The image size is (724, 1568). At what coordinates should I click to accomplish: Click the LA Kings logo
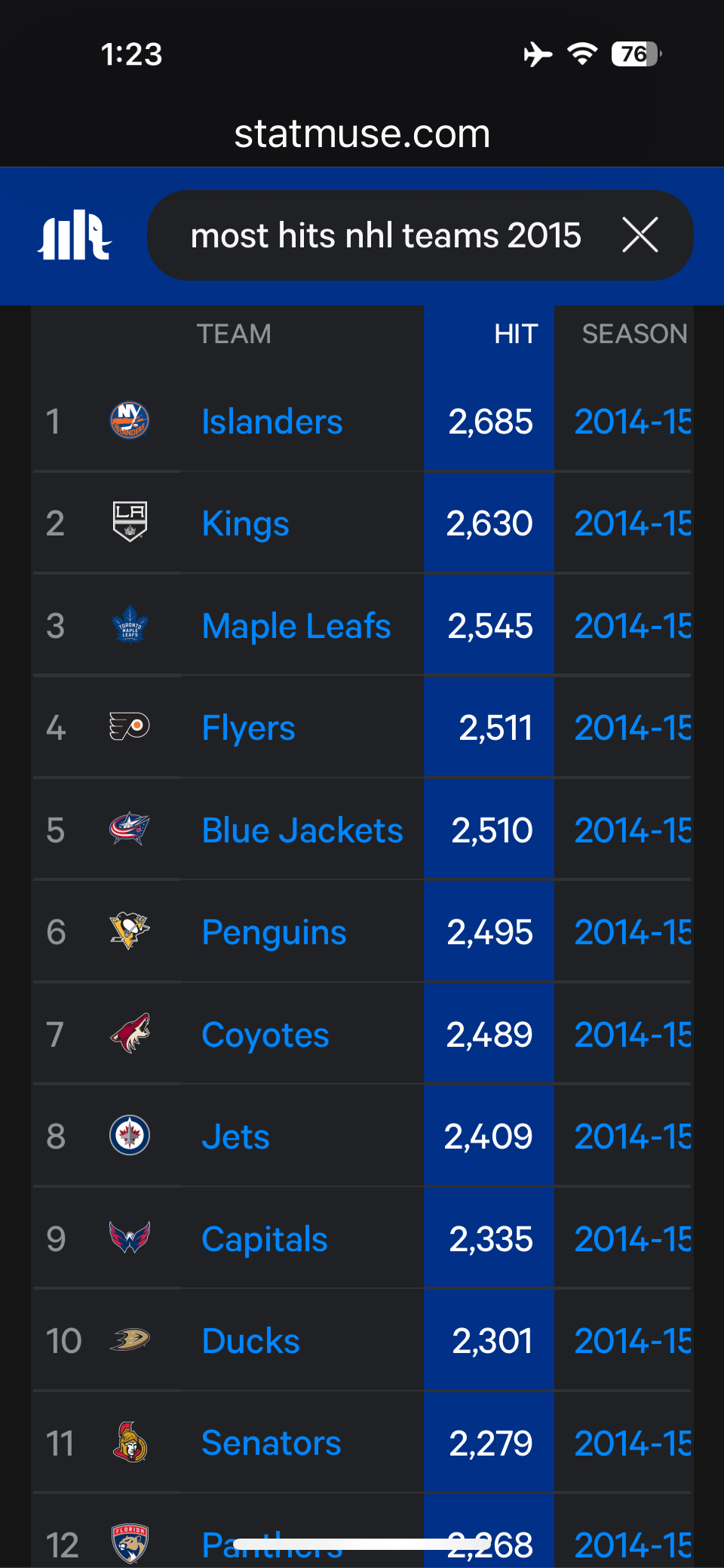(130, 522)
